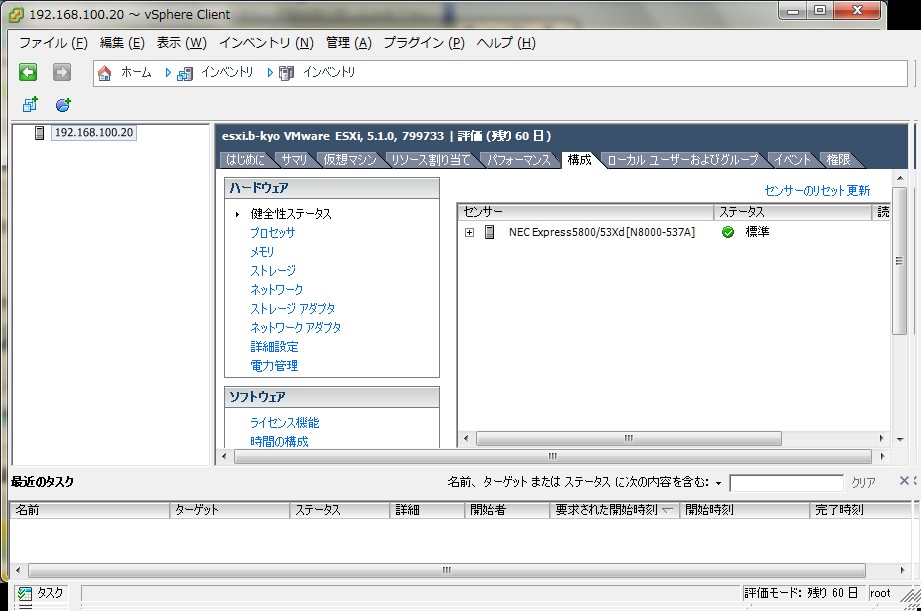This screenshot has height=611, width=921.
Task: Sort sensors by ステータス column header
Action: coord(792,212)
